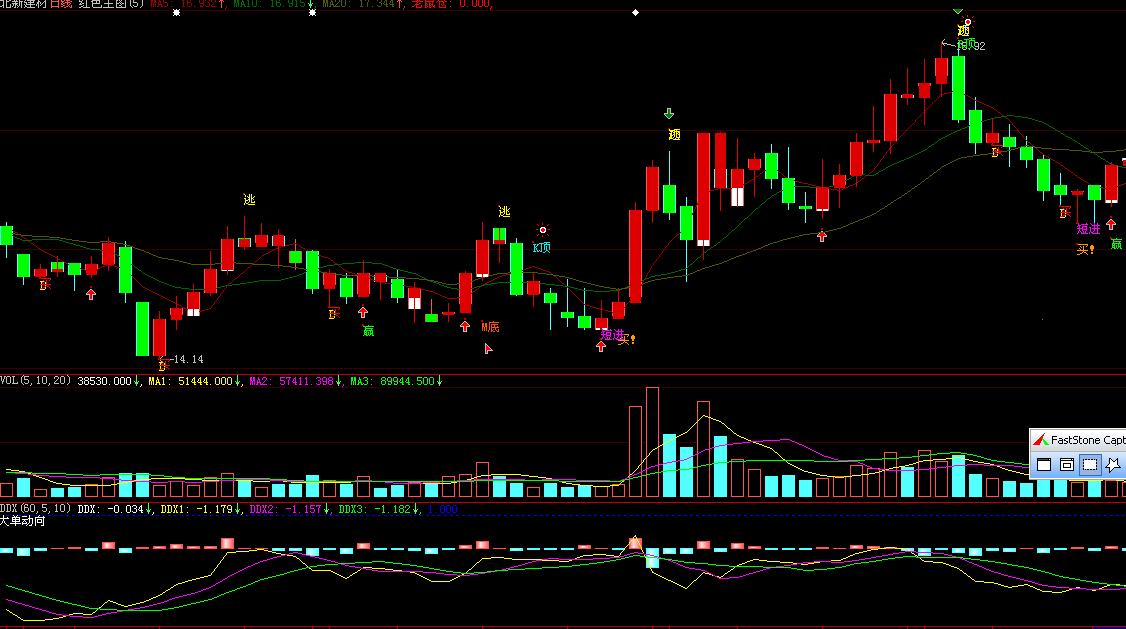
Task: Select FastStone capture freehand region icon
Action: tap(1113, 465)
